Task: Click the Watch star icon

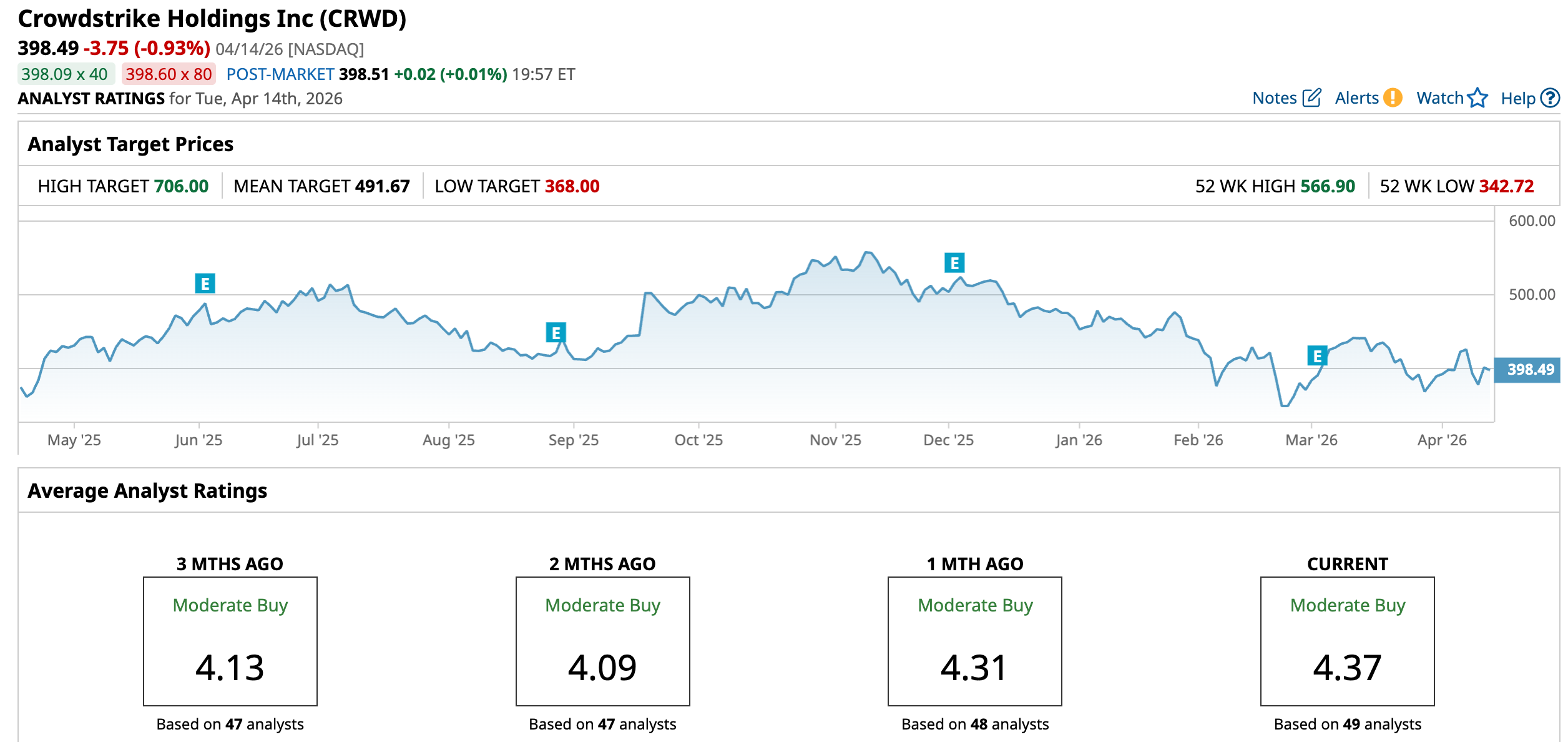Action: [x=1477, y=98]
